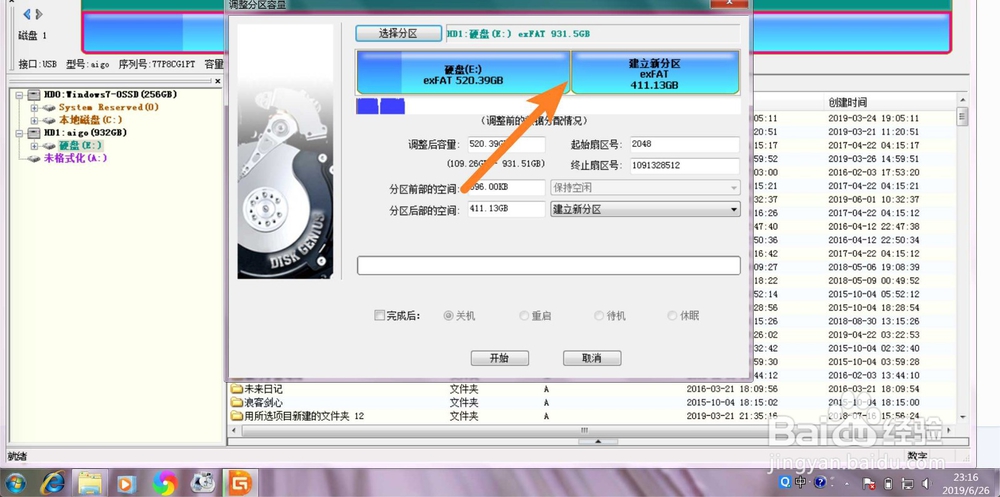
Task: Select the 硬盘(E:) exFAT 520.39GB partition block
Action: (463, 73)
